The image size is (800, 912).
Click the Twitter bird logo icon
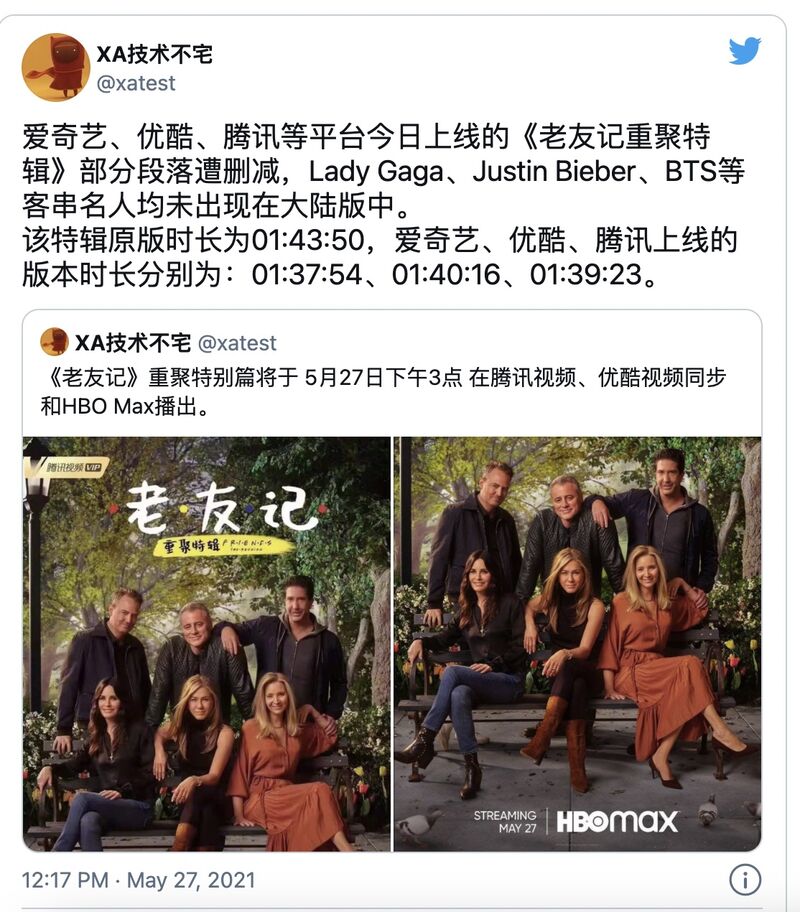point(745,51)
